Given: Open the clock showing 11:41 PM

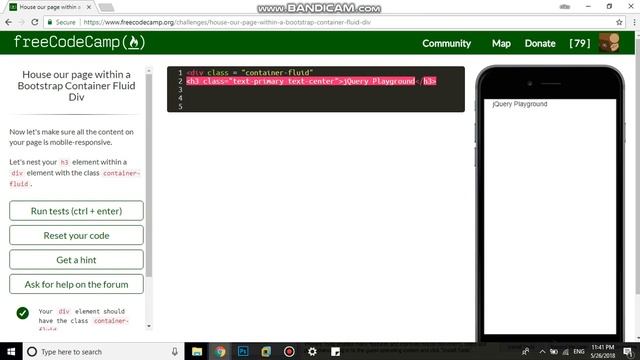Looking at the screenshot, I should coord(602,351).
